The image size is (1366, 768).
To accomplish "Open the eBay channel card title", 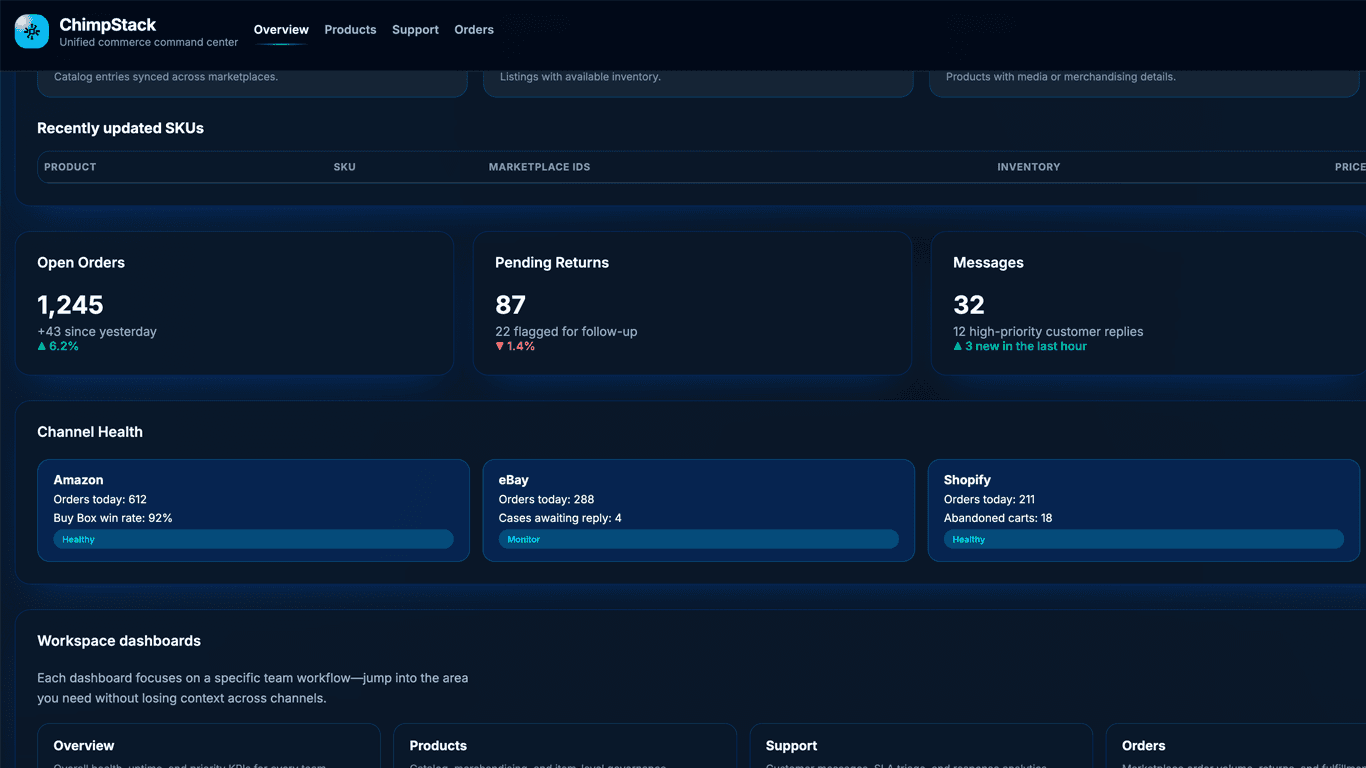I will 514,480.
